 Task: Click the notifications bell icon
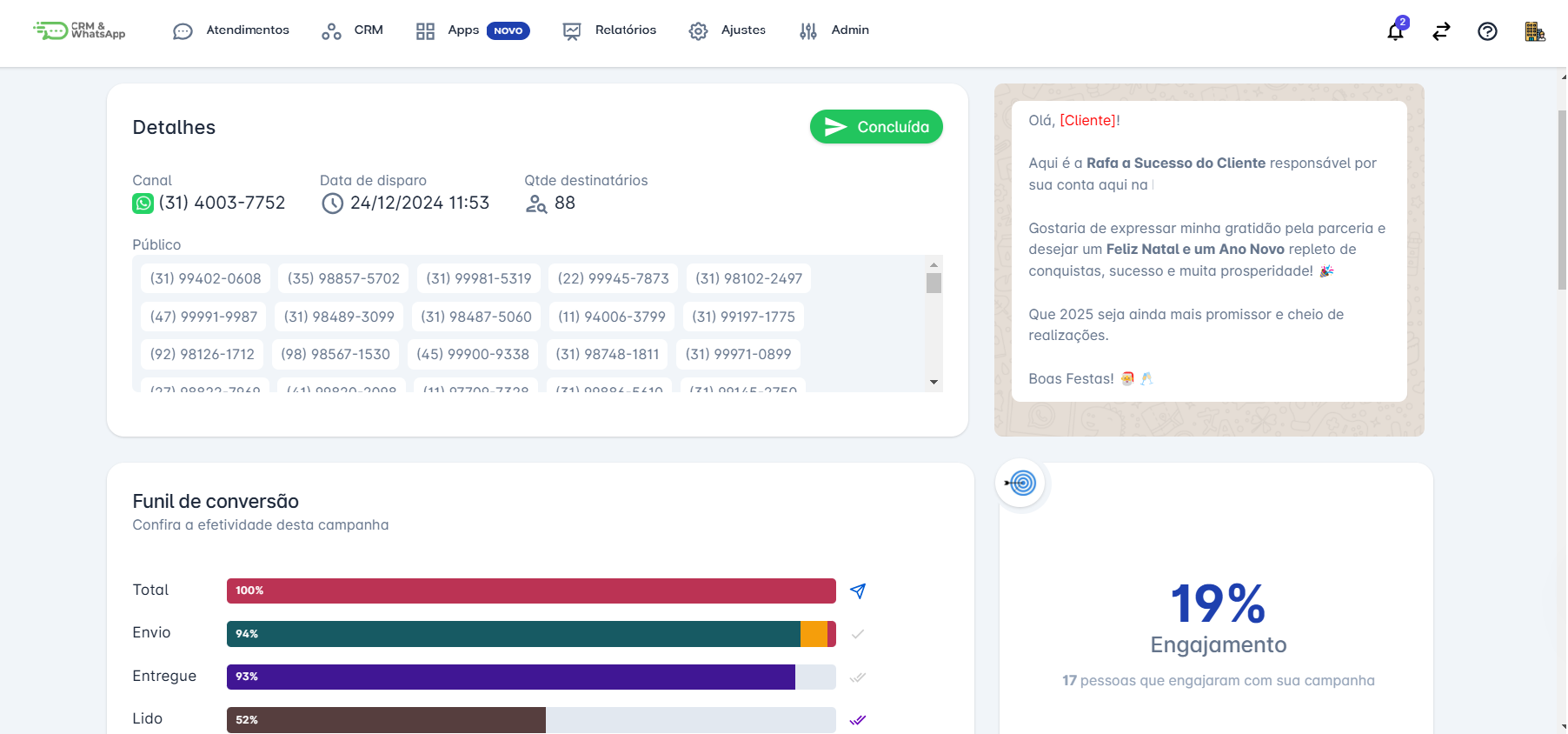[x=1395, y=32]
